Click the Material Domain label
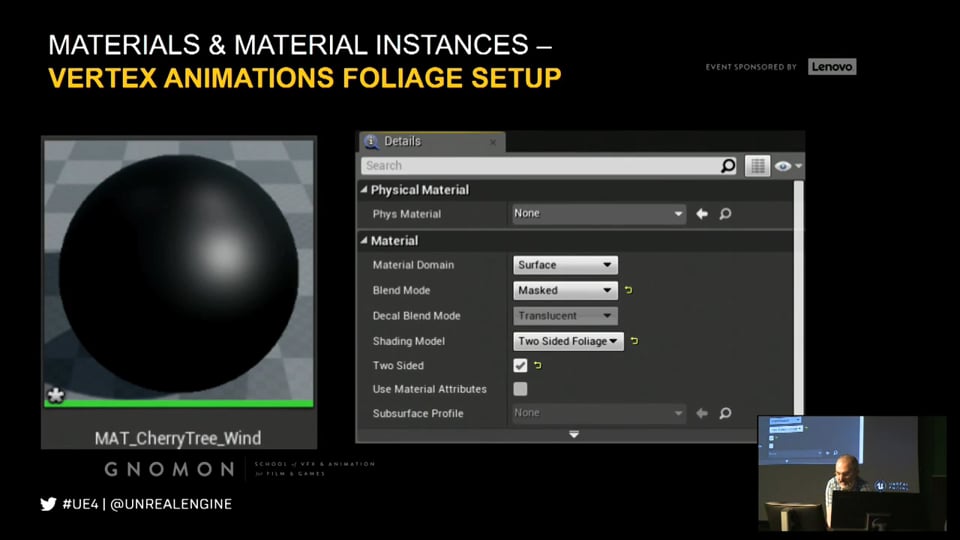960x540 pixels. pos(413,265)
